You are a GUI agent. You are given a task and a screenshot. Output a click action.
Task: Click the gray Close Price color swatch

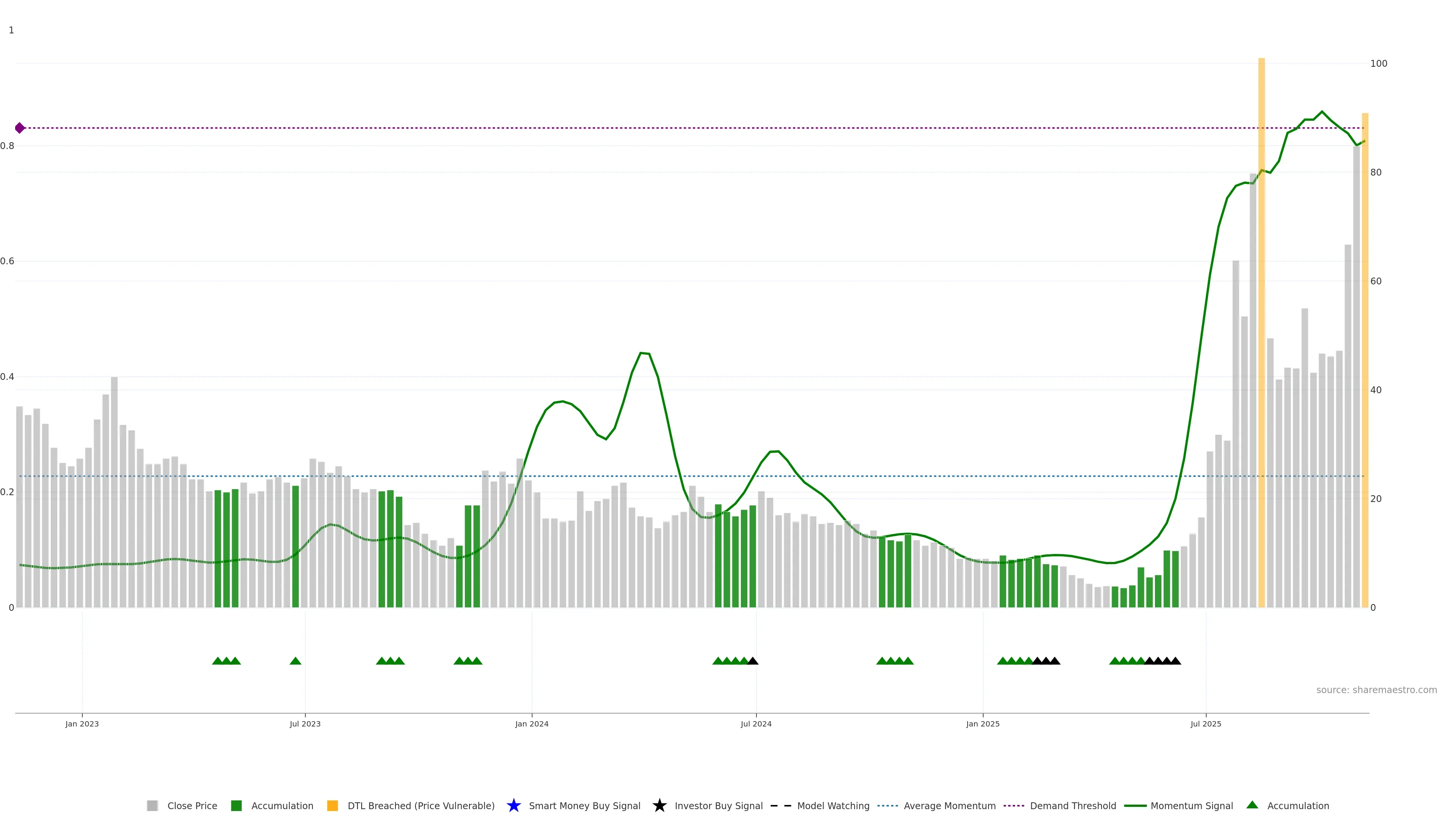click(152, 805)
